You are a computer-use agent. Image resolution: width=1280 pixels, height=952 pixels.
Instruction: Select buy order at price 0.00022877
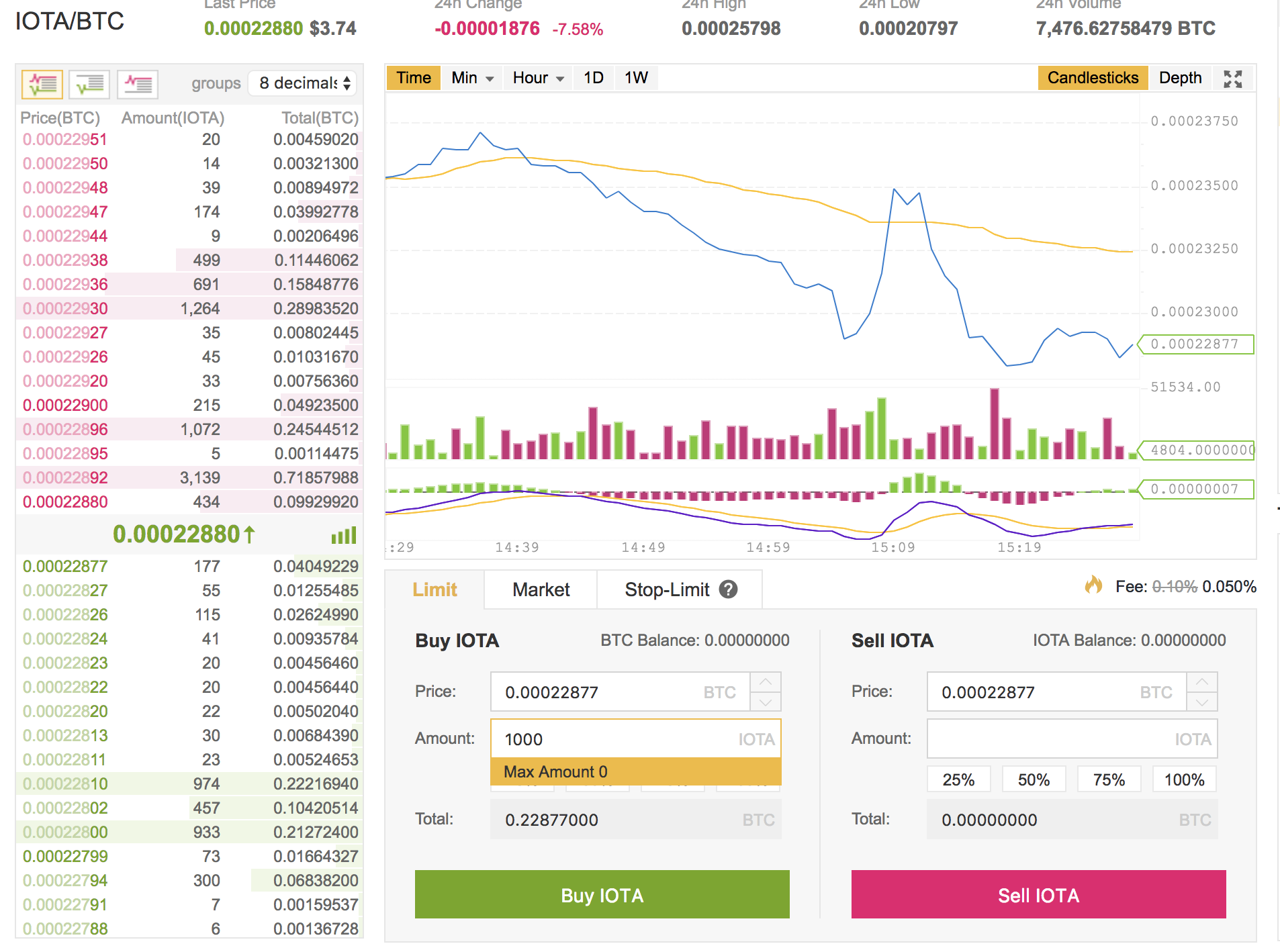[x=189, y=567]
